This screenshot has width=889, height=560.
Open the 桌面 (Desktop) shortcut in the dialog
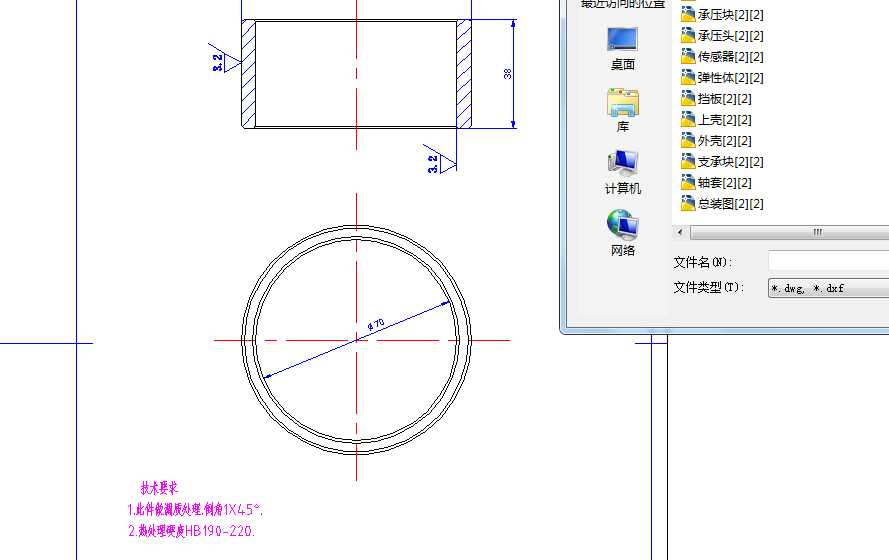click(623, 49)
